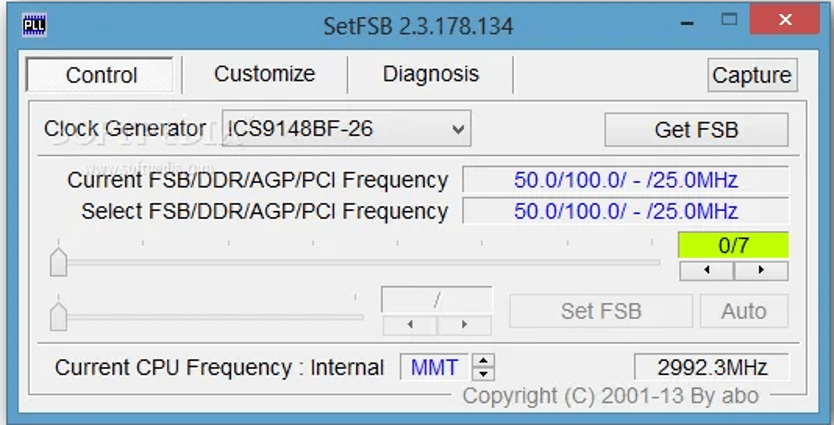The width and height of the screenshot is (834, 425).
Task: Click right arrow under the slash field
Action: (465, 325)
